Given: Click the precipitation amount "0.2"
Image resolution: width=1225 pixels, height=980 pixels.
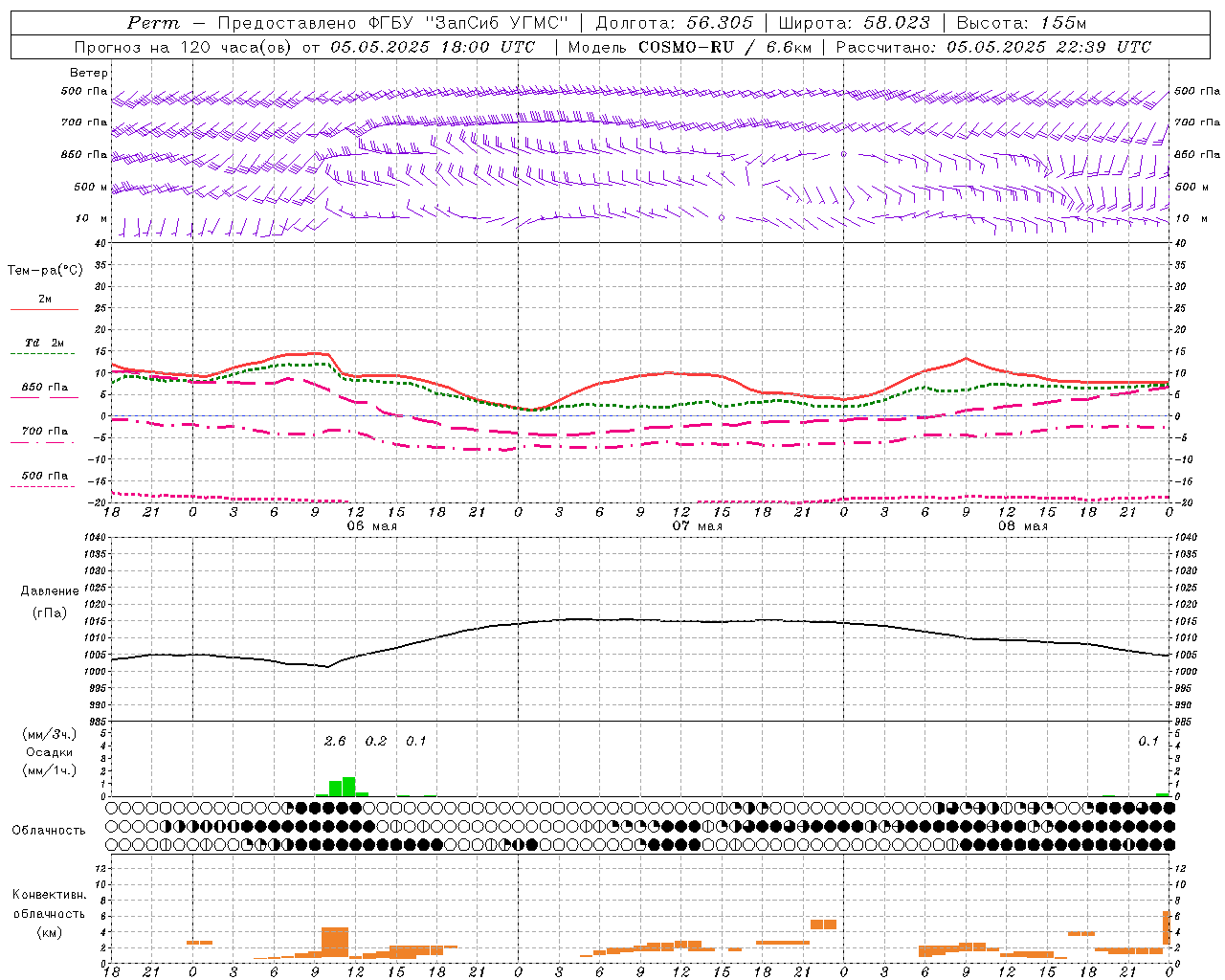Looking at the screenshot, I should [x=376, y=741].
